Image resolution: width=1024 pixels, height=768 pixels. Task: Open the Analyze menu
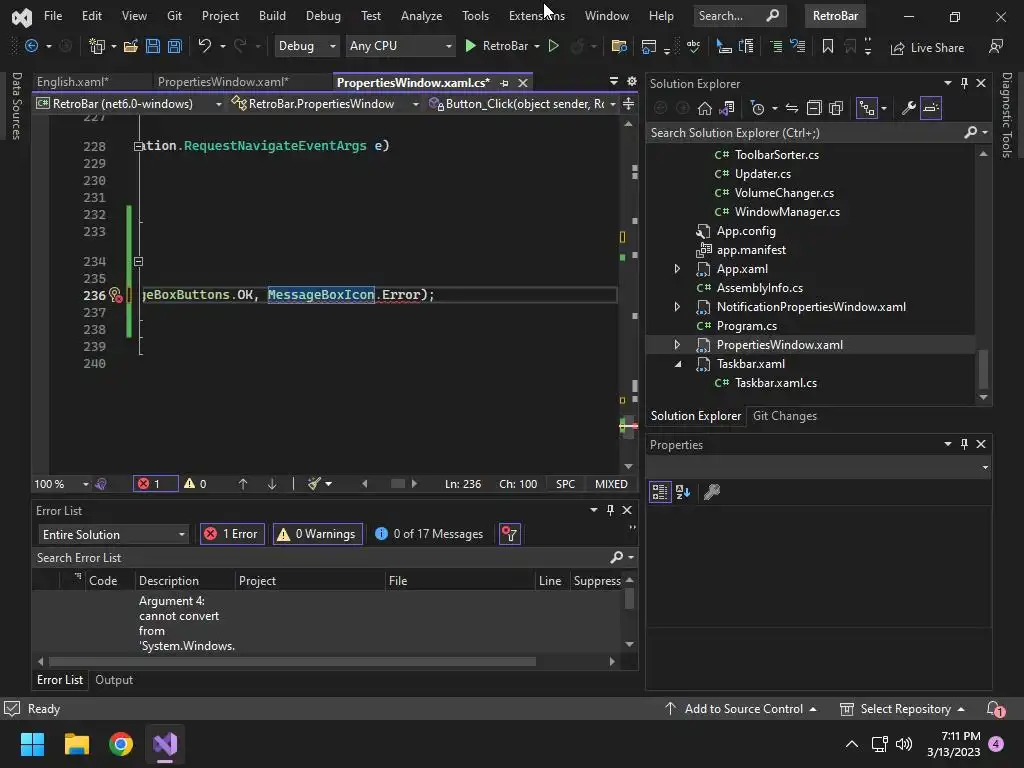421,16
